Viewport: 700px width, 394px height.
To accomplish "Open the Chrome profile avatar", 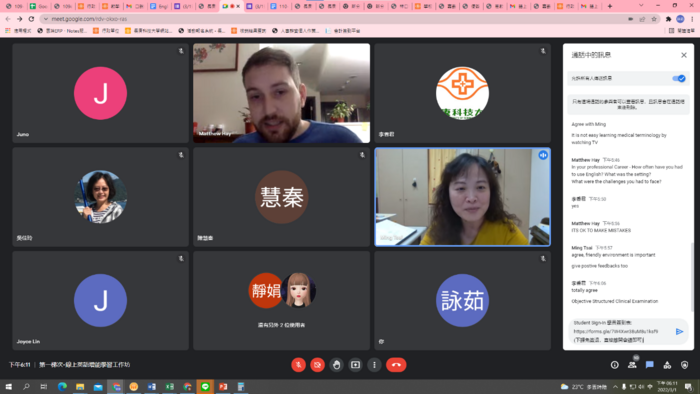I will (x=680, y=19).
